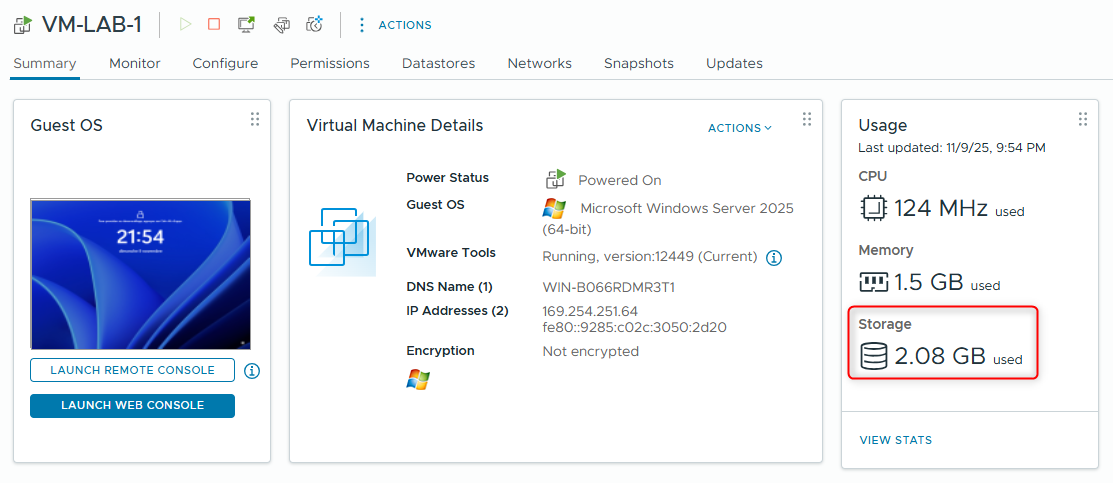
Task: Click the 1.5 GB memory usage value
Action: pos(928,283)
